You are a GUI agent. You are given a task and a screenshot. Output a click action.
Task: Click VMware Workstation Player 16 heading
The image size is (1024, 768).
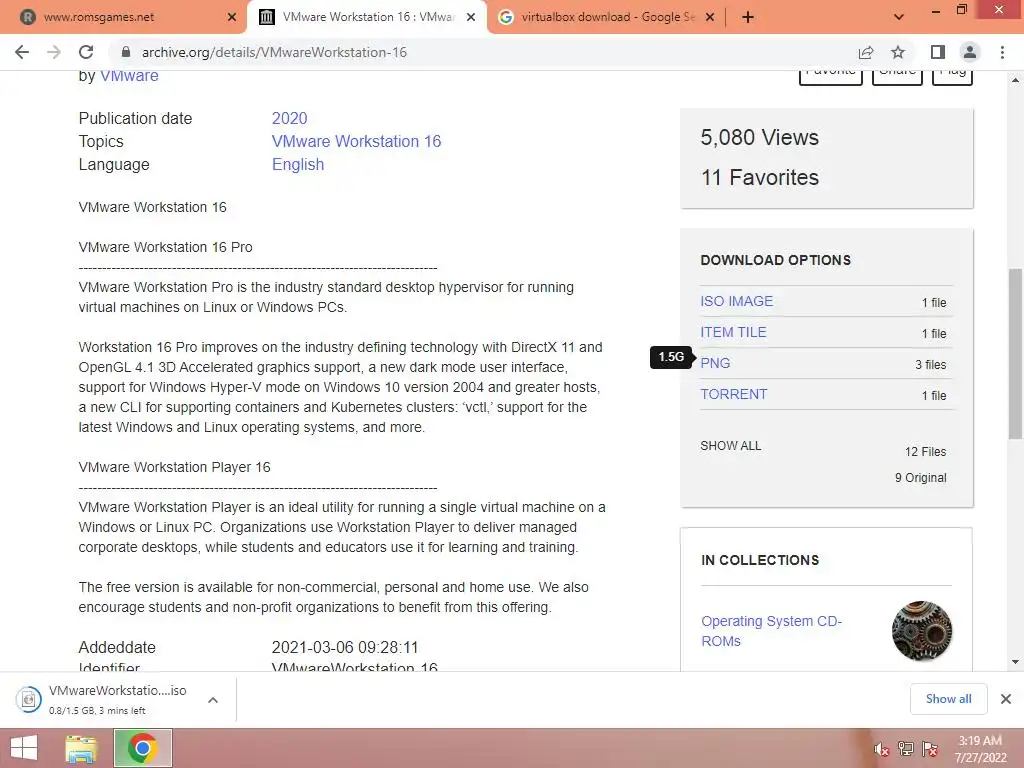tap(174, 467)
